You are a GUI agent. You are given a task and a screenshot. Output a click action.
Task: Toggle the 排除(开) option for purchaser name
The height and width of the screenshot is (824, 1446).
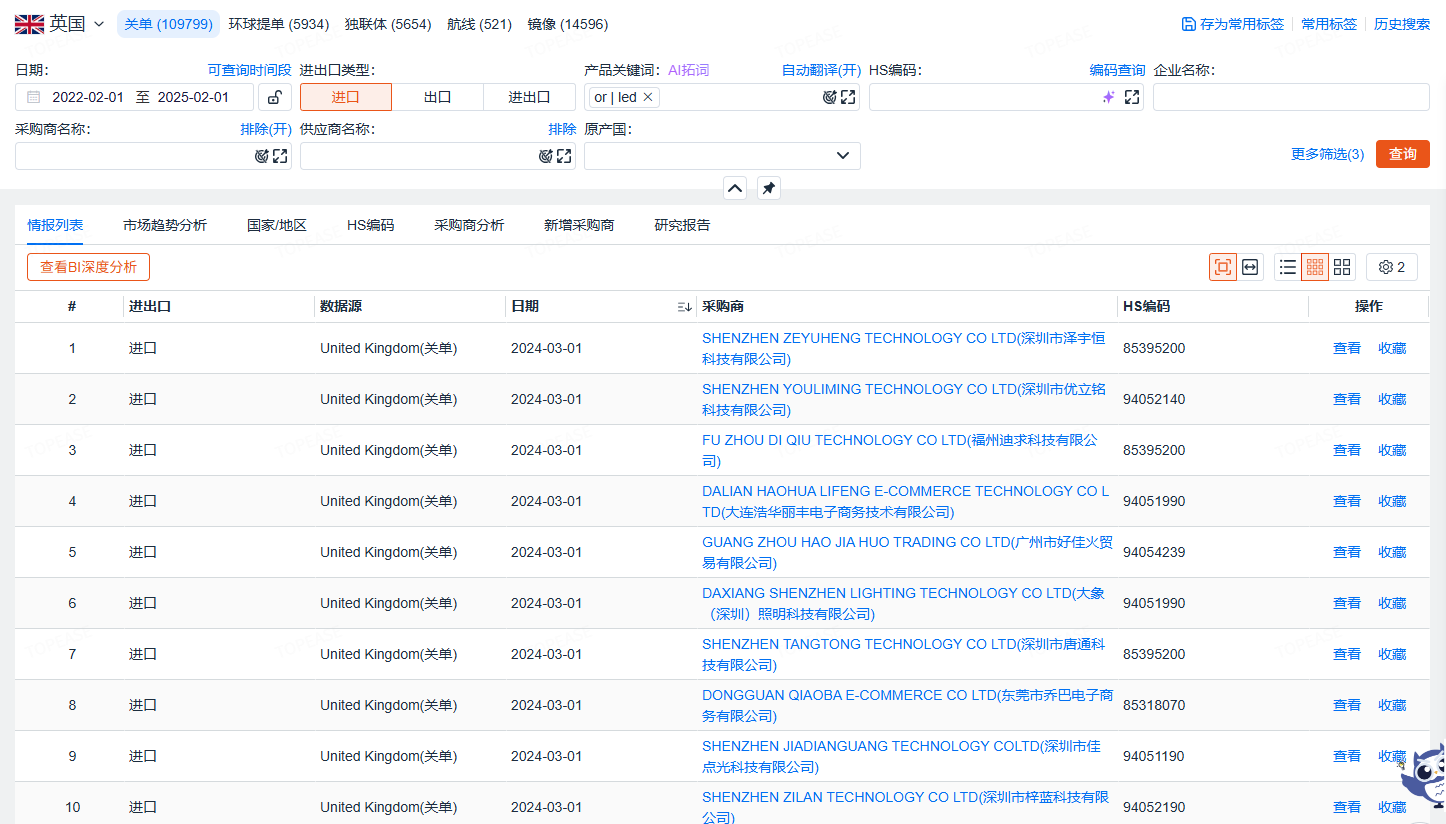(266, 129)
